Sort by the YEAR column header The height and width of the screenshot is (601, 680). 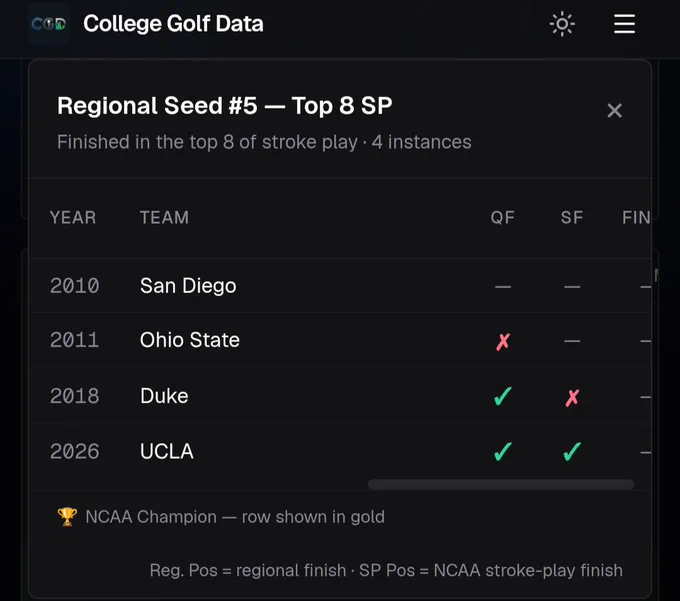click(73, 218)
